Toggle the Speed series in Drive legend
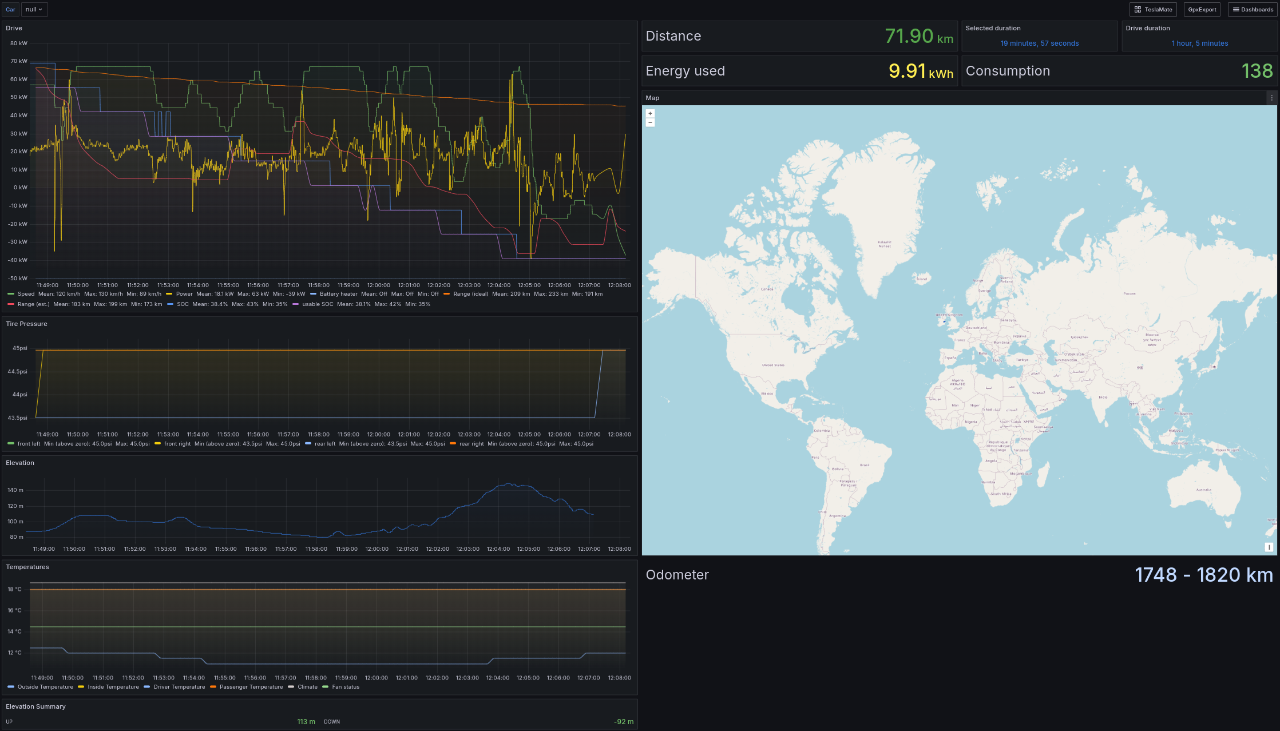 (28, 295)
